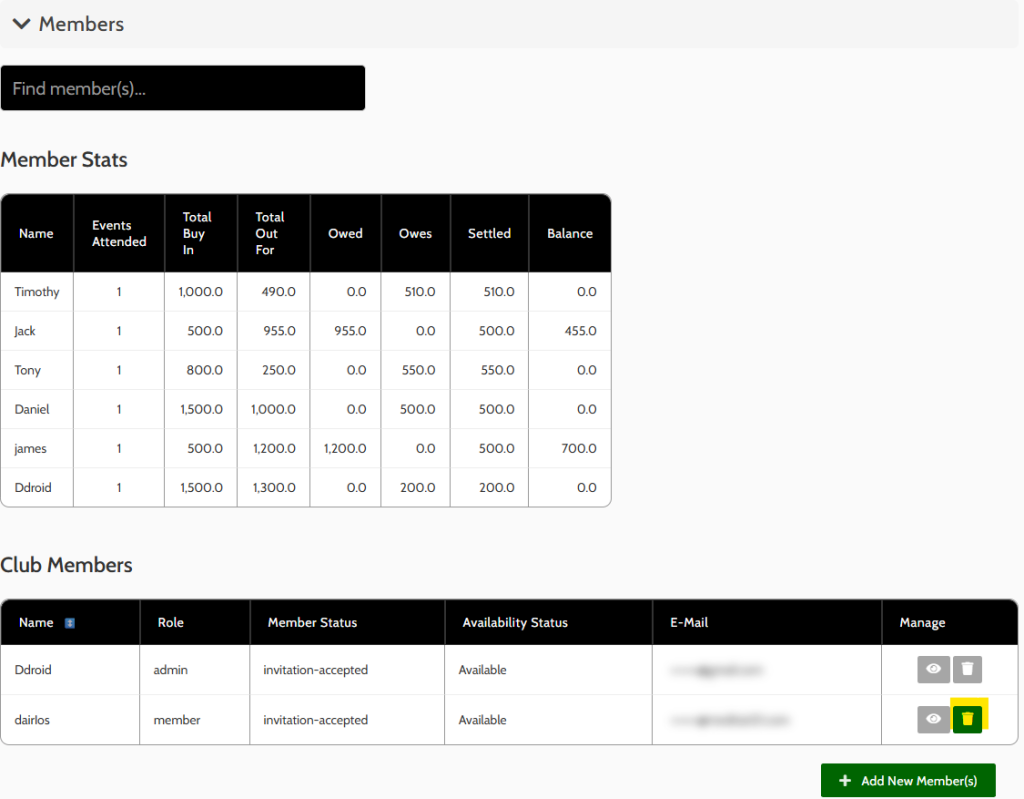Click the Member Status column header
The image size is (1024, 799).
point(312,622)
